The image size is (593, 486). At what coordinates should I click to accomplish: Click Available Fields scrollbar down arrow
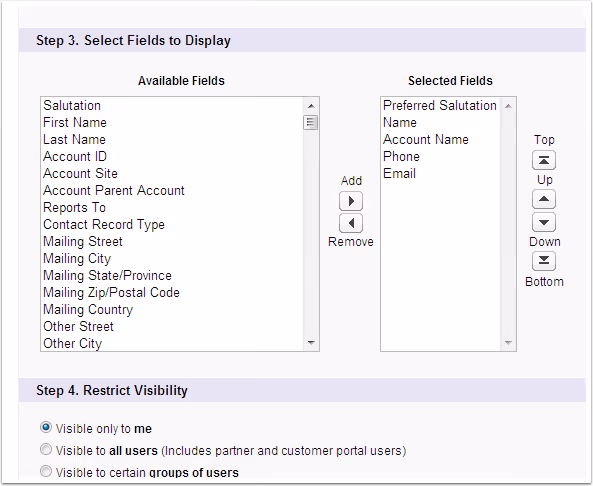(x=311, y=343)
